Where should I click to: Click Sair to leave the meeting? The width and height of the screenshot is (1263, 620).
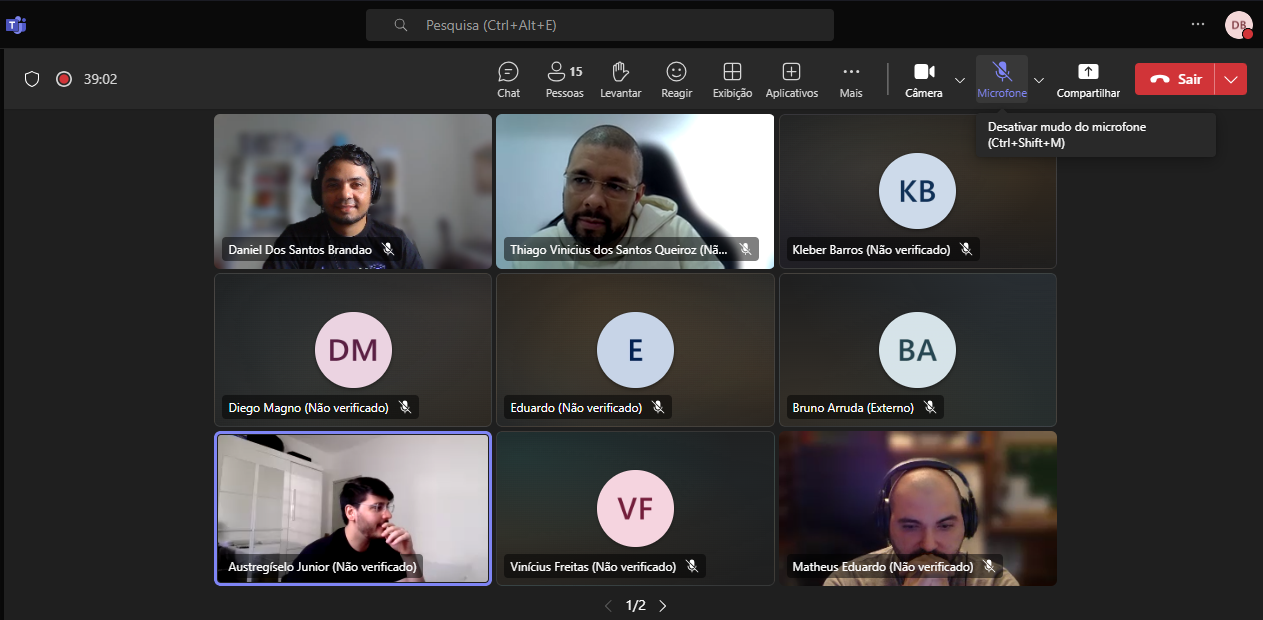click(1175, 79)
